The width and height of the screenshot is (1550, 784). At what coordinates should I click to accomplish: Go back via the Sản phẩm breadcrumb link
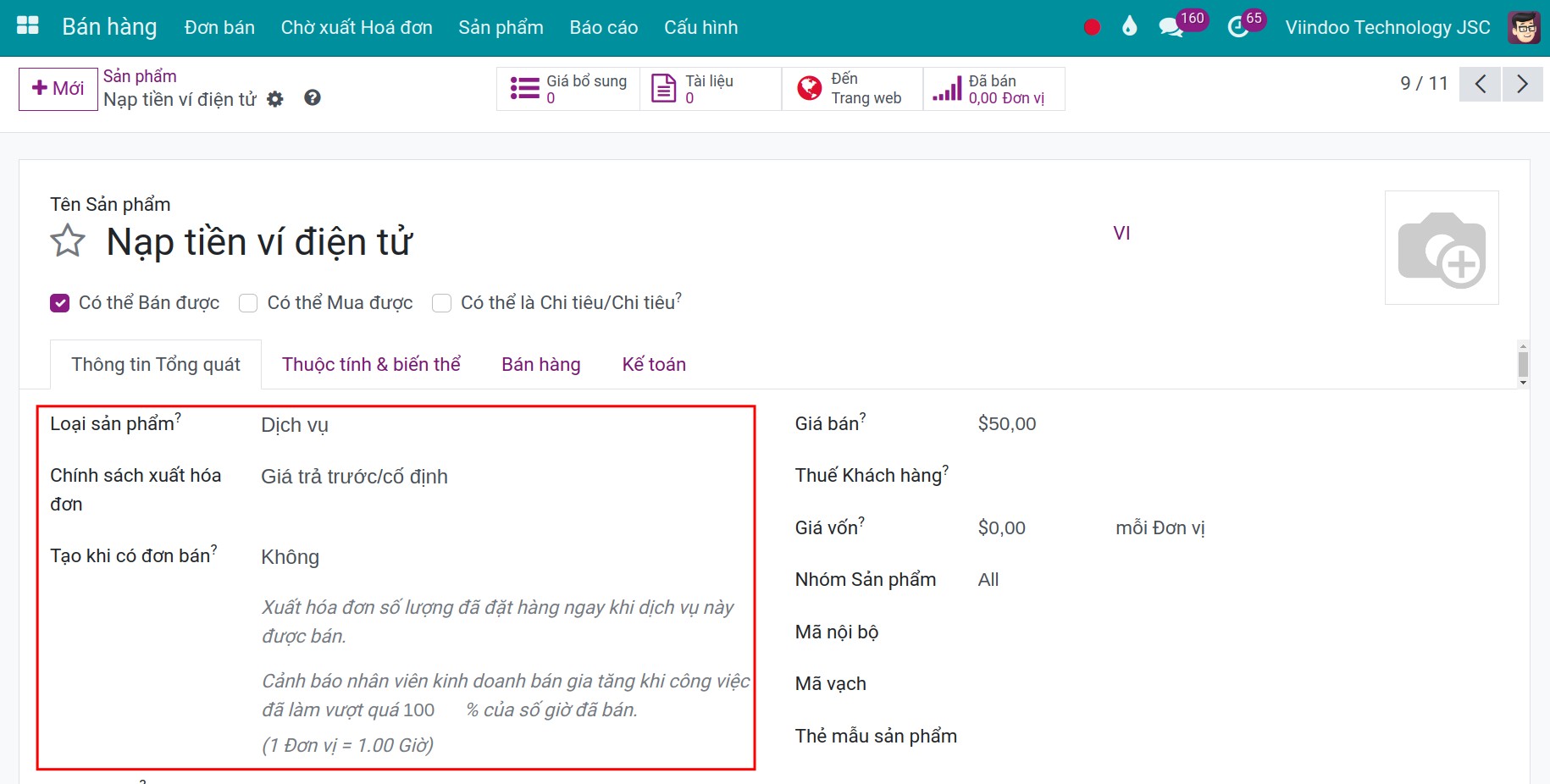pyautogui.click(x=139, y=76)
